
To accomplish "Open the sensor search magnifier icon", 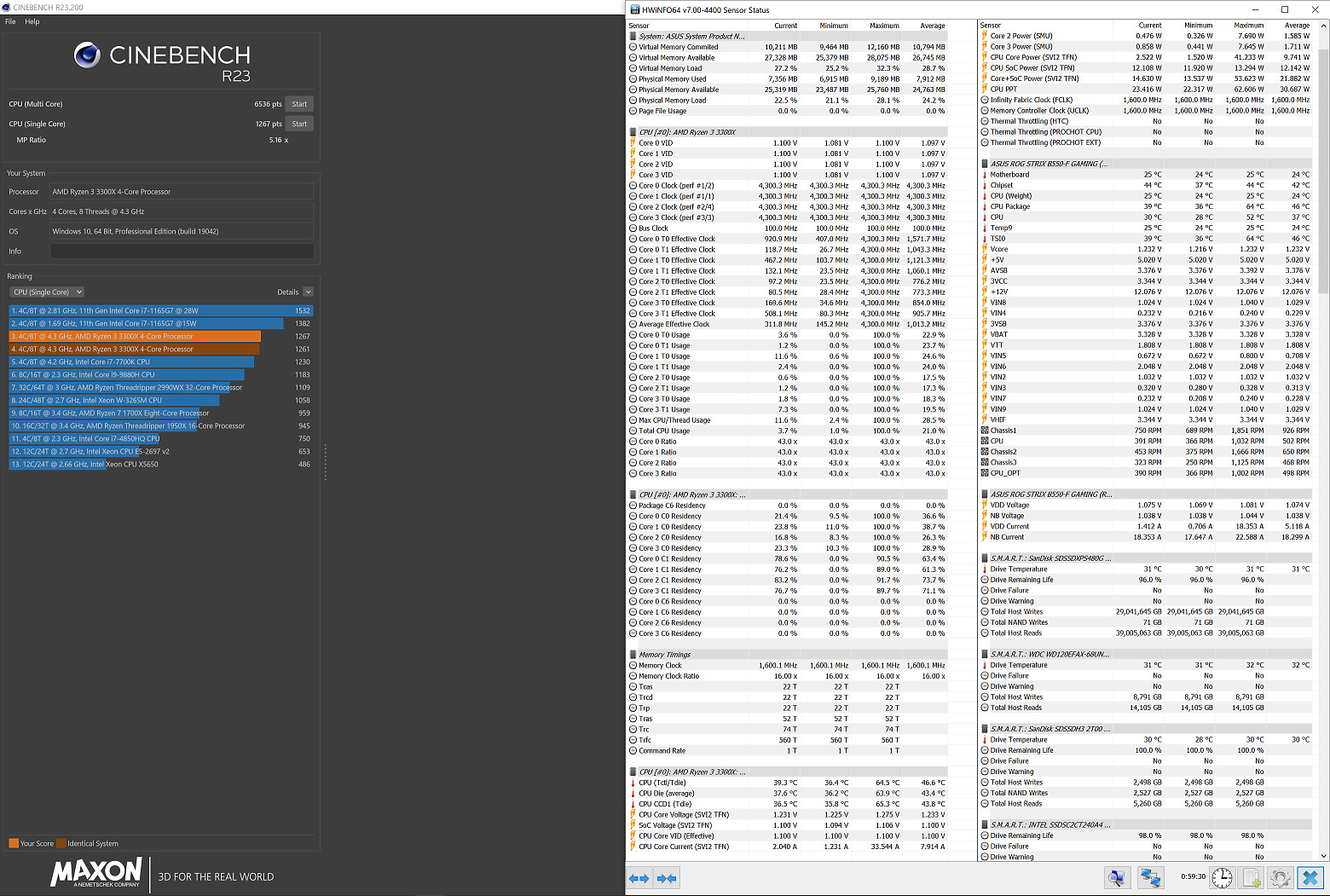I will (x=1117, y=877).
